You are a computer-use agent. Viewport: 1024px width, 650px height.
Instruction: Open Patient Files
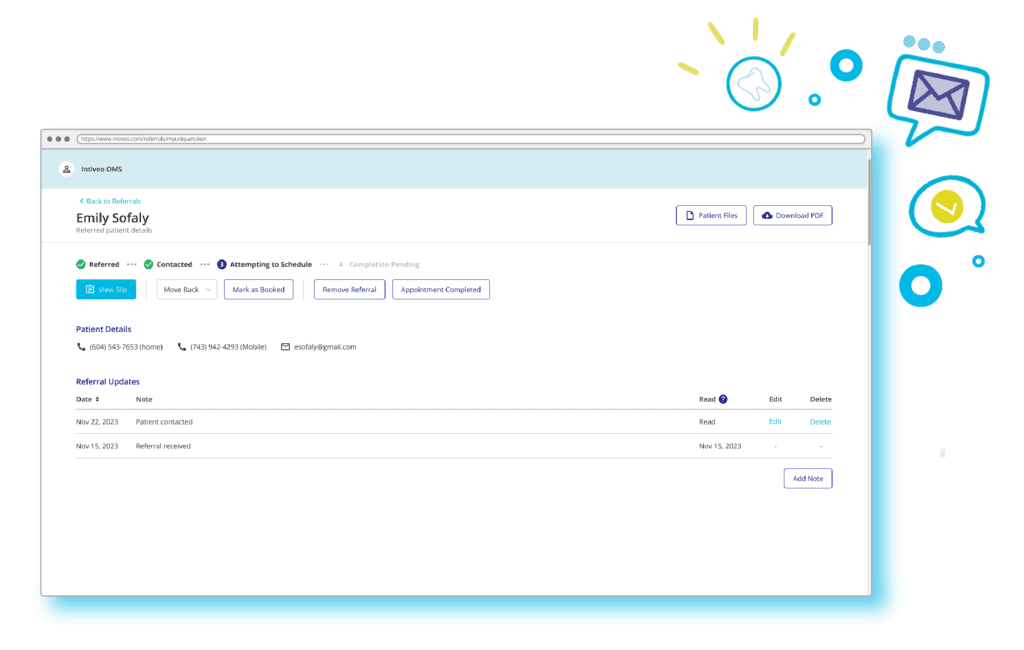point(711,216)
